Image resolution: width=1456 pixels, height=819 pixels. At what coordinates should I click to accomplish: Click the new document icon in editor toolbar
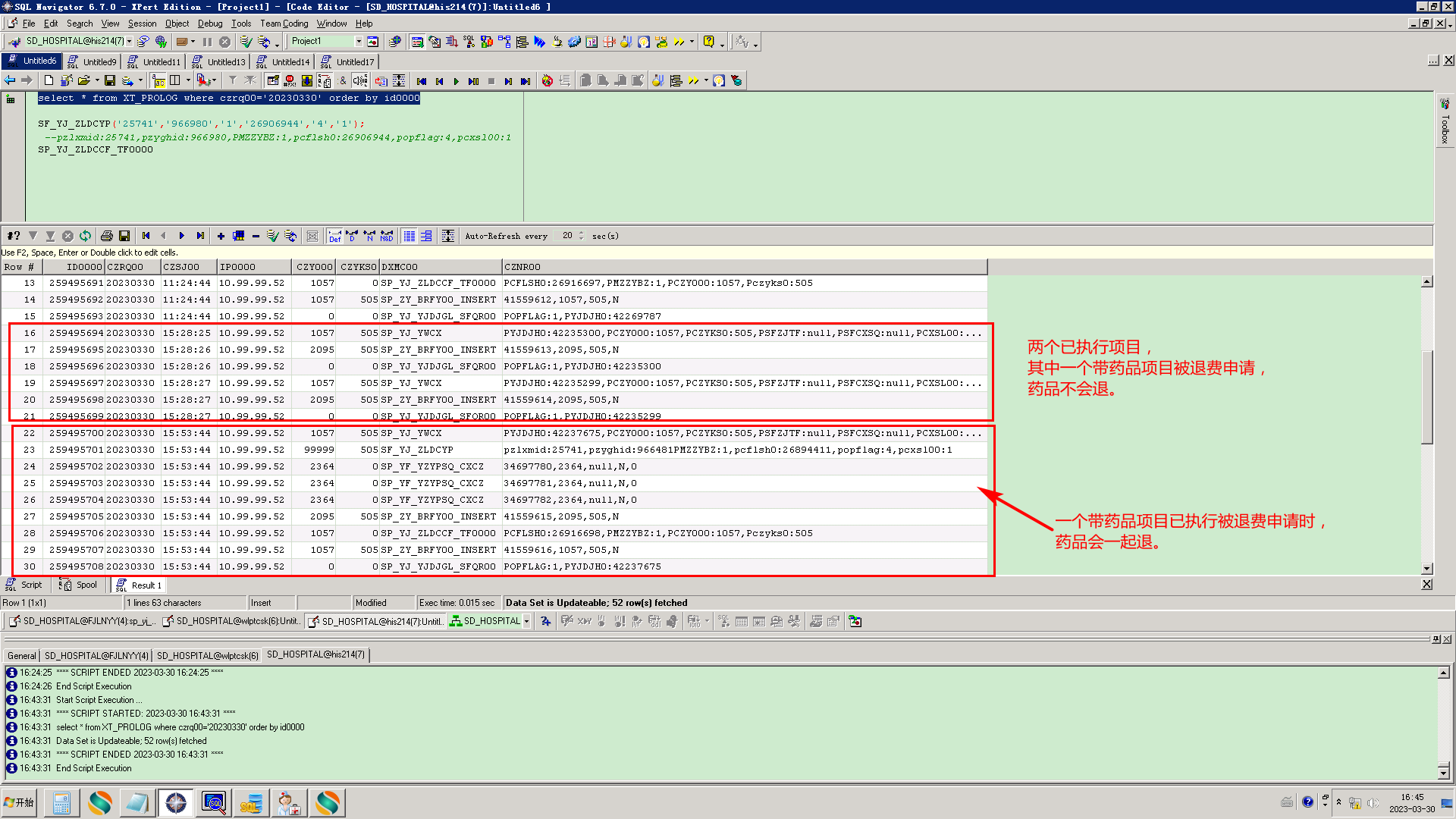49,80
